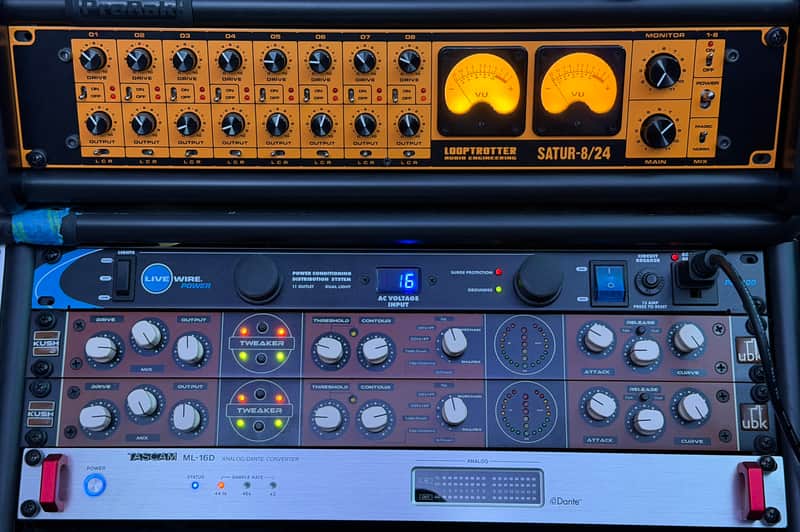The image size is (800, 532).
Task: Click the left pull-out light knob on Live Wire
Action: point(257,279)
